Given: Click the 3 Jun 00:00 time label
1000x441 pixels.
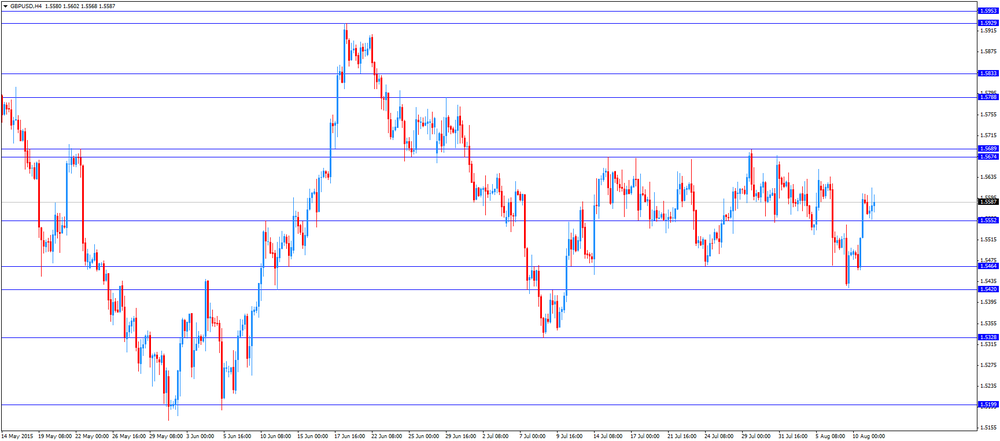Looking at the screenshot, I should (202, 437).
